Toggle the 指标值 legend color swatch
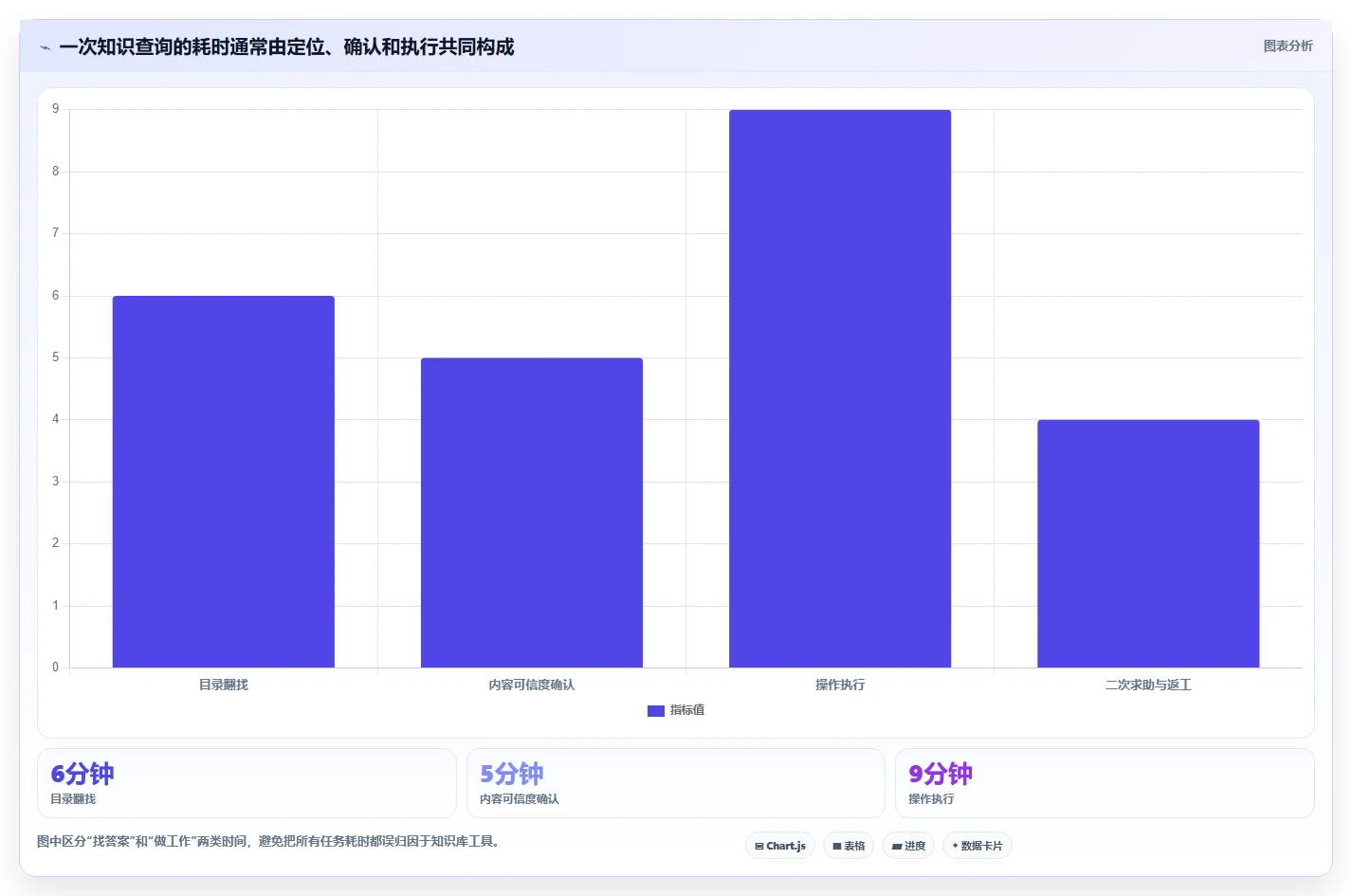This screenshot has width=1352, height=896. click(655, 710)
